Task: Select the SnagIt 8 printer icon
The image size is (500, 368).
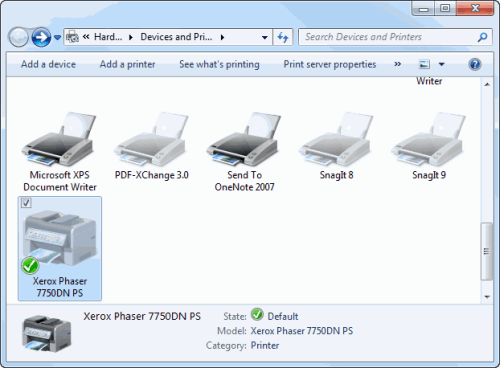Action: pyautogui.click(x=336, y=139)
